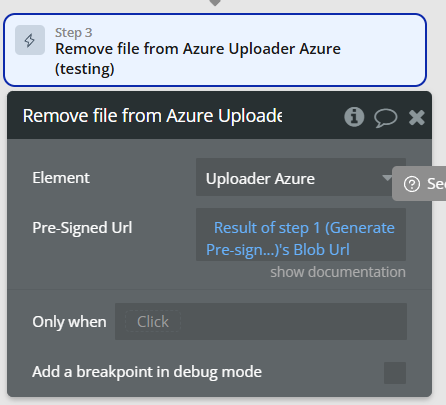Click the Element dropdown arrow
The width and height of the screenshot is (446, 405).
click(x=387, y=178)
